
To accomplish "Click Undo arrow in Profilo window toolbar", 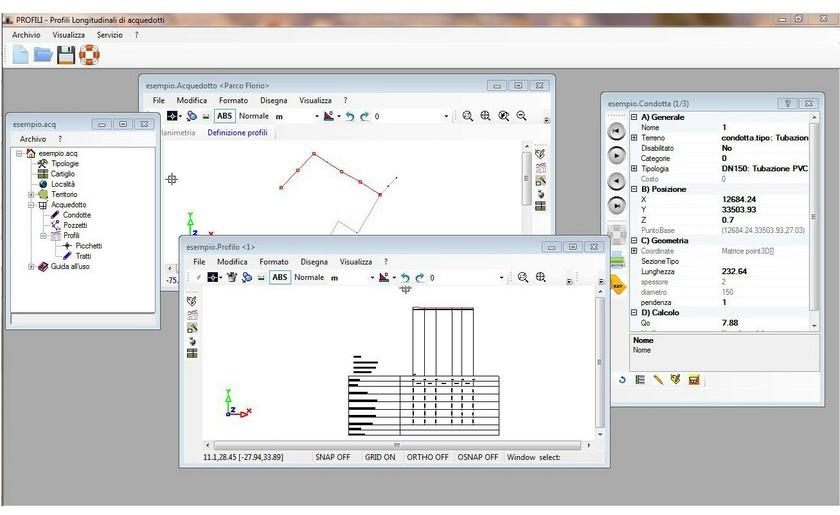I will click(405, 277).
